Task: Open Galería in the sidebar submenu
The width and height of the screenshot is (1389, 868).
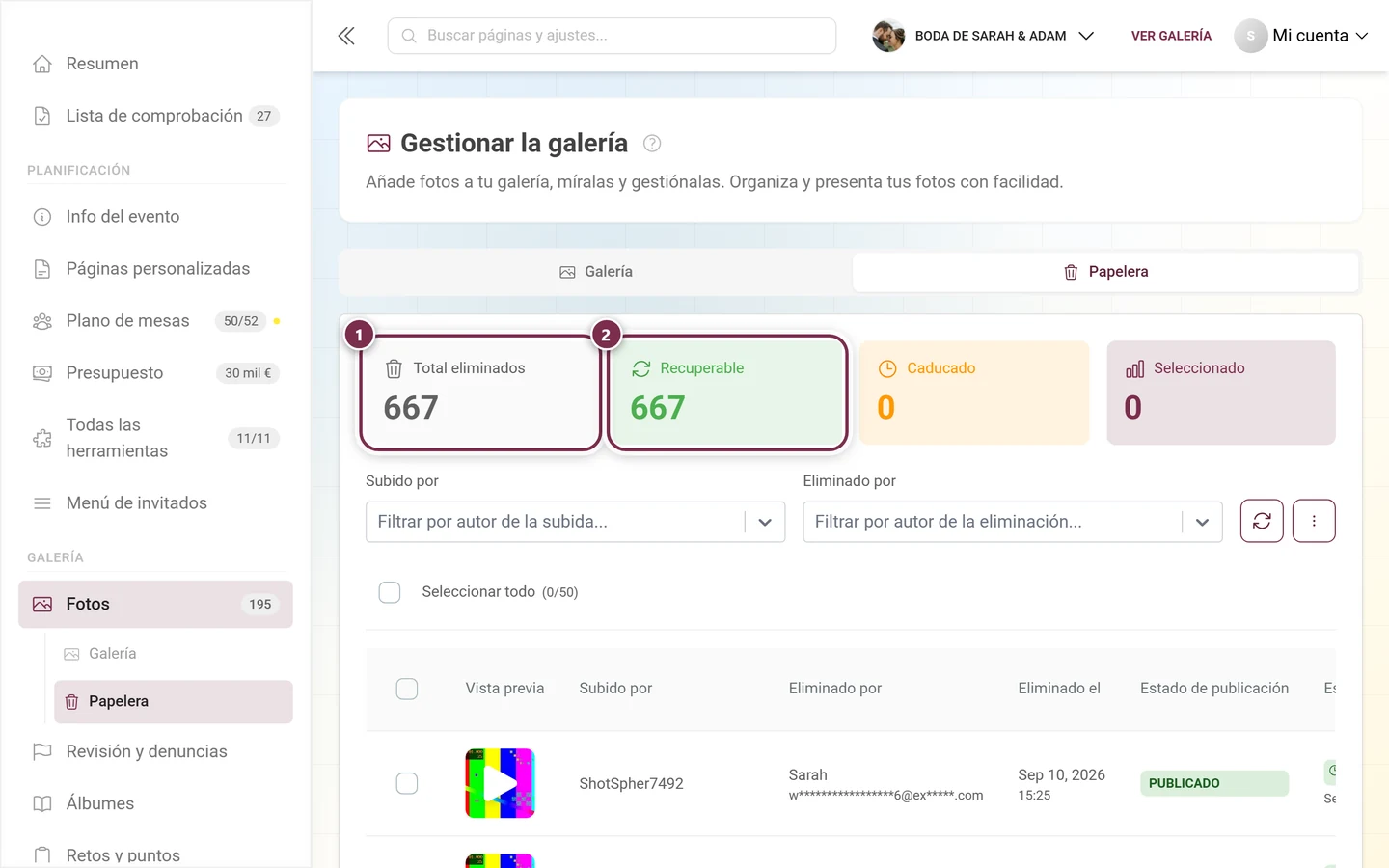Action: click(174, 654)
